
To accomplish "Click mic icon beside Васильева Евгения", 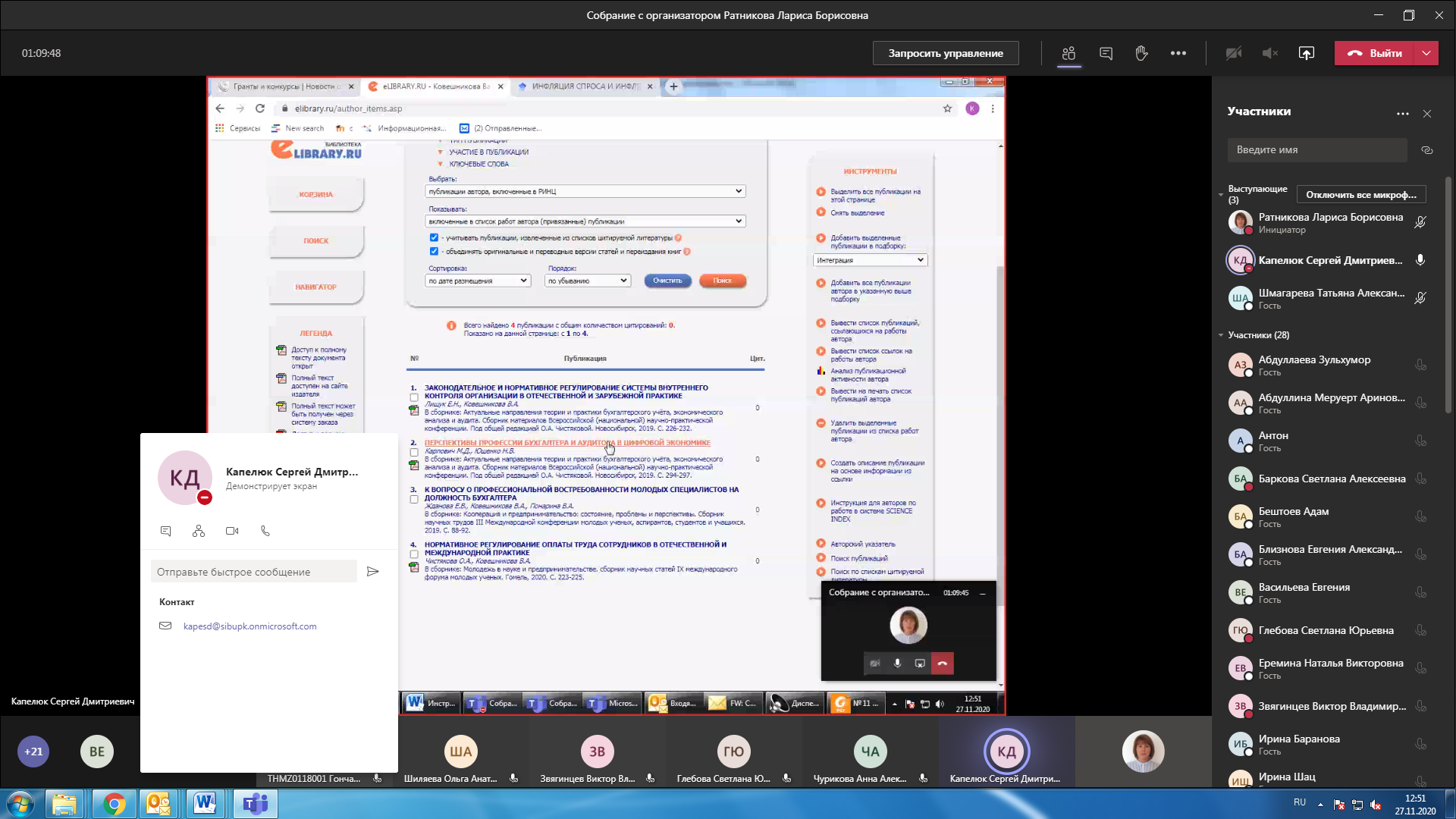I will (x=1420, y=592).
